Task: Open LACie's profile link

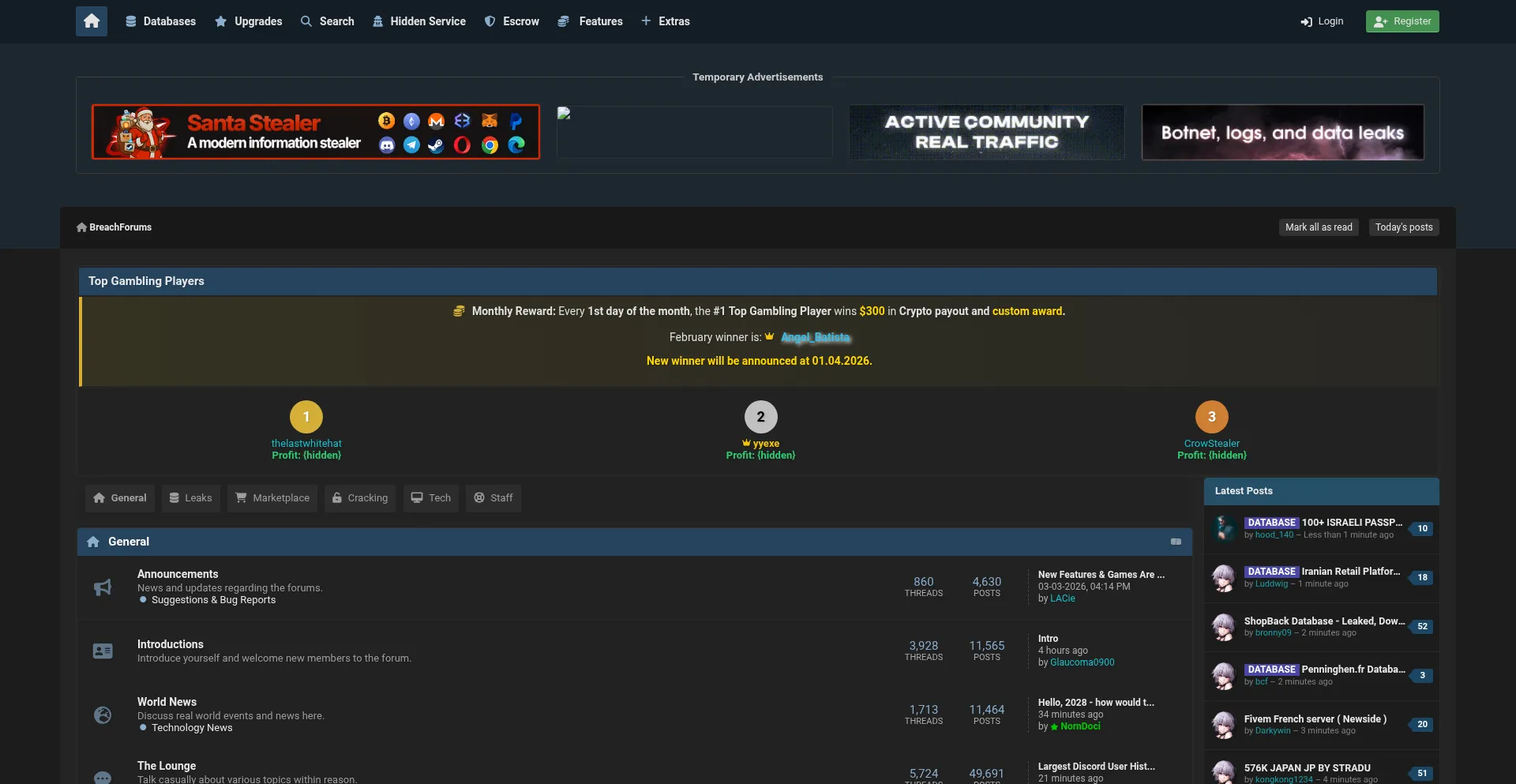Action: [1063, 598]
